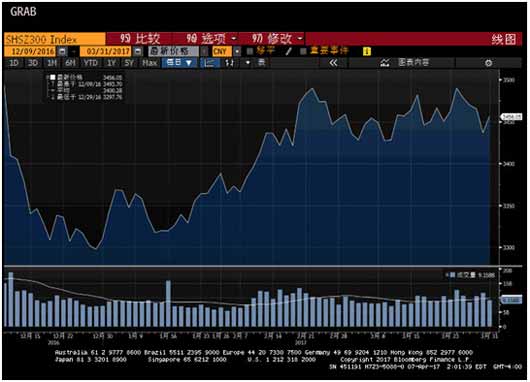Open the end date calendar picker icon

(138, 51)
